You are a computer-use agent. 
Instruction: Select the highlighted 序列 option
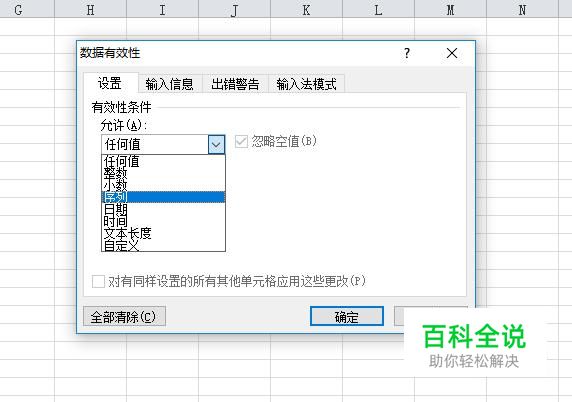pos(163,197)
